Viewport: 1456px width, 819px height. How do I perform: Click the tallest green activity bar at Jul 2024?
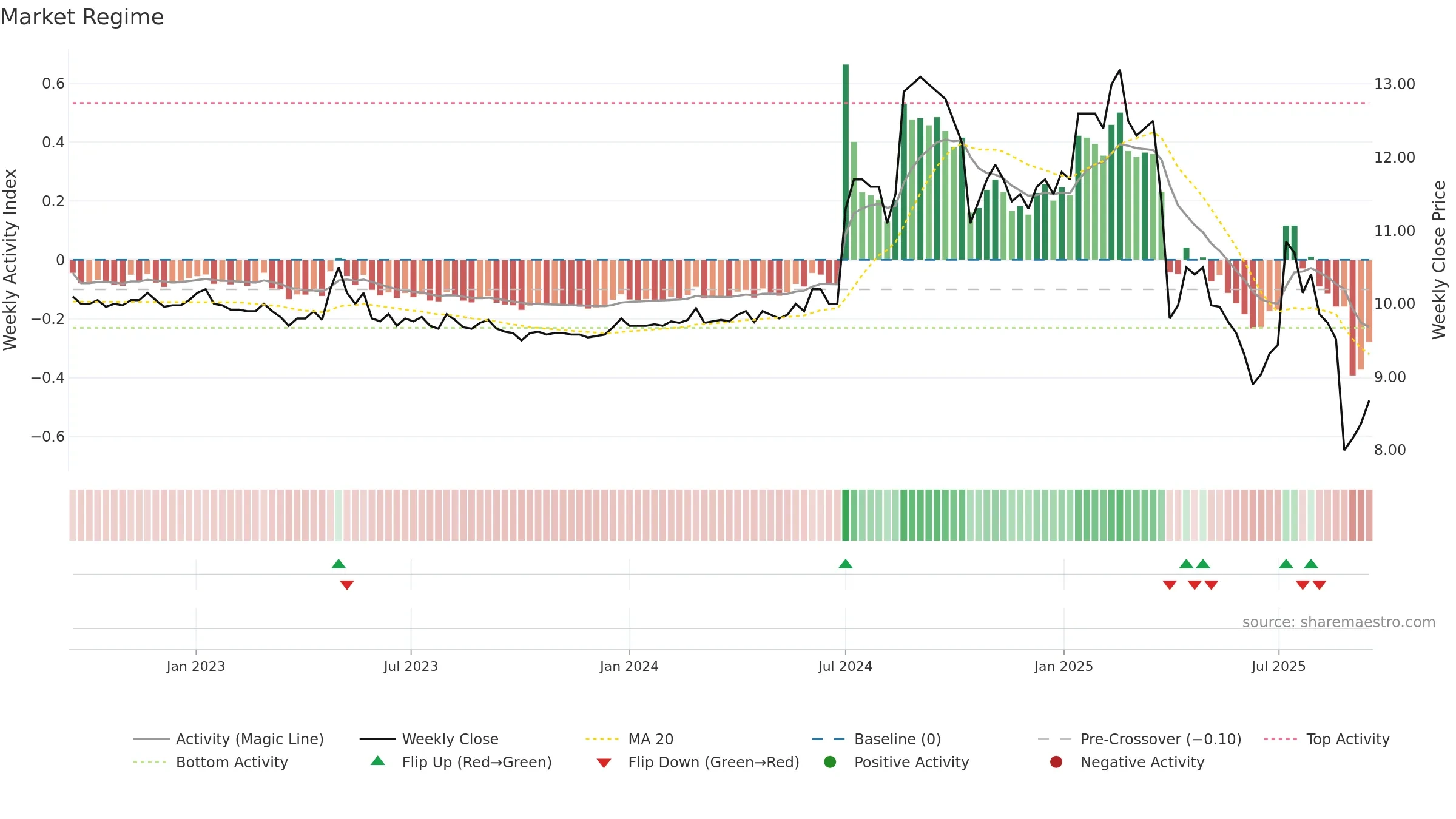pos(846,162)
